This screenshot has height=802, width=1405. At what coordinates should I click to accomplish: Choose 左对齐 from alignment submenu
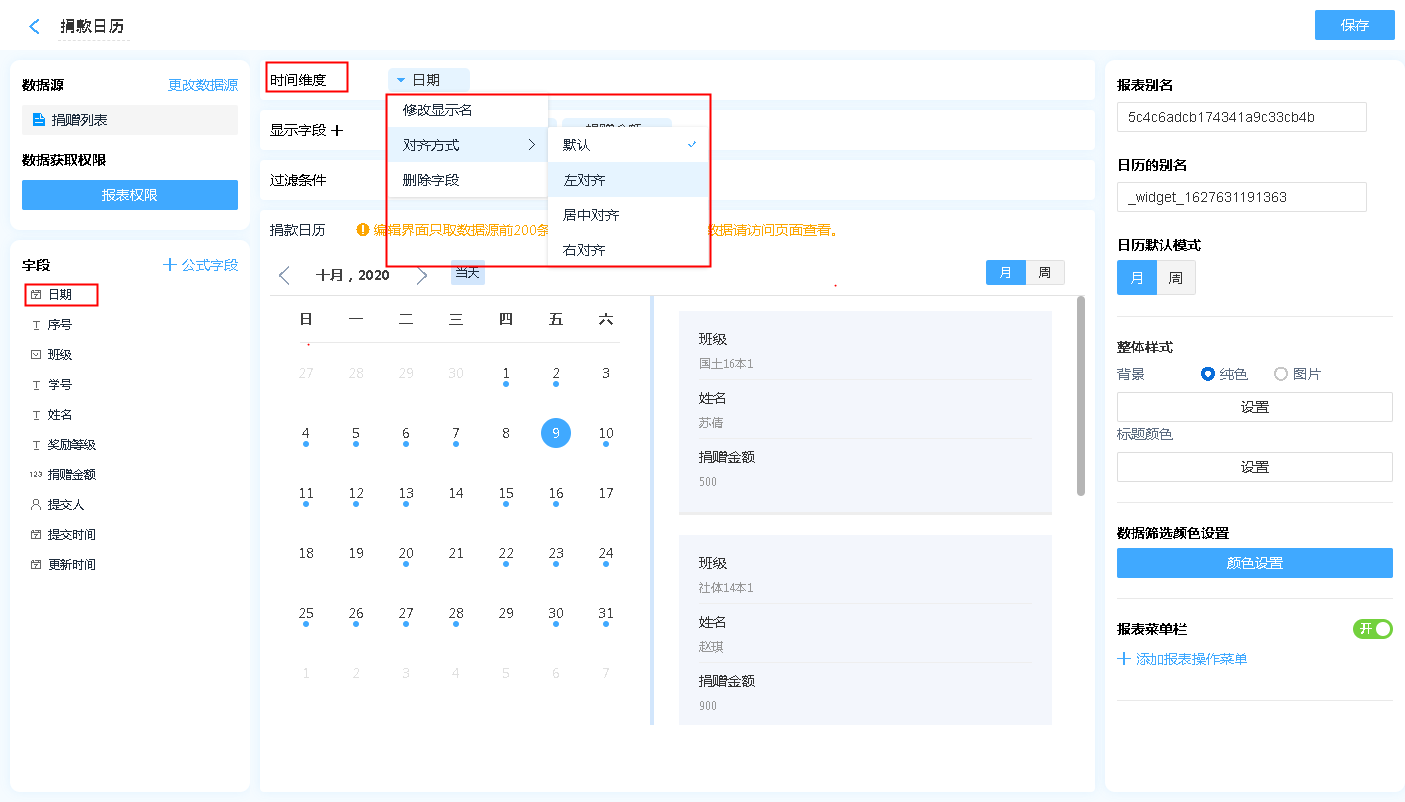[x=584, y=180]
